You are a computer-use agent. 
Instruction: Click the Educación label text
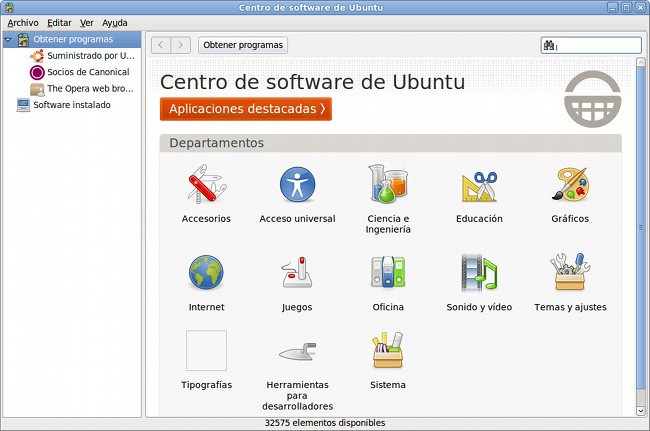479,219
